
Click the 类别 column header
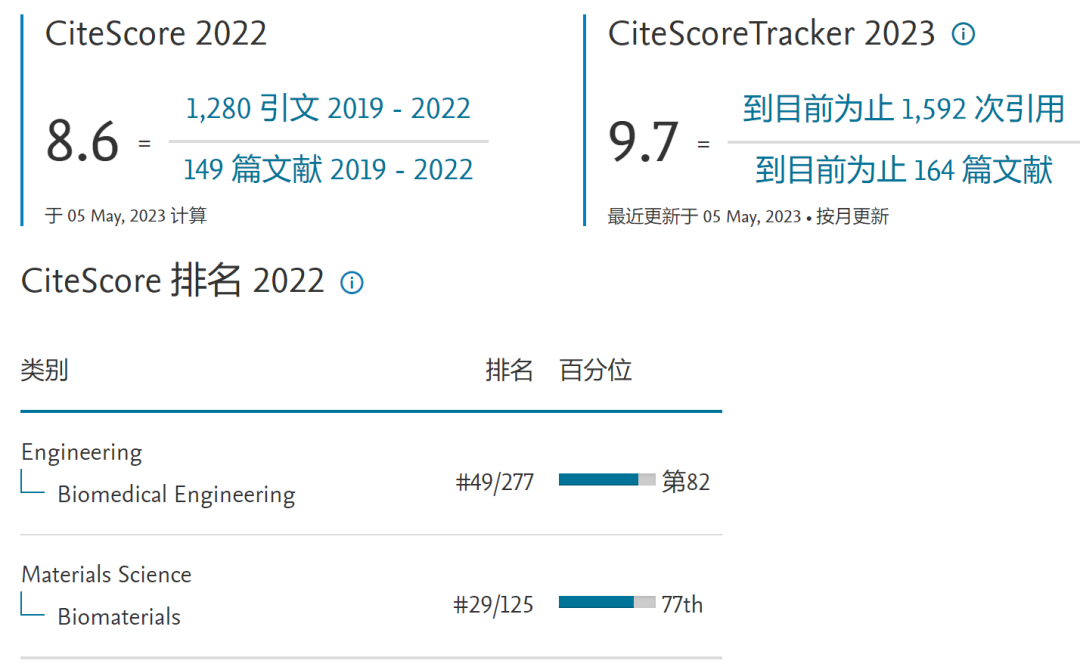pyautogui.click(x=45, y=370)
